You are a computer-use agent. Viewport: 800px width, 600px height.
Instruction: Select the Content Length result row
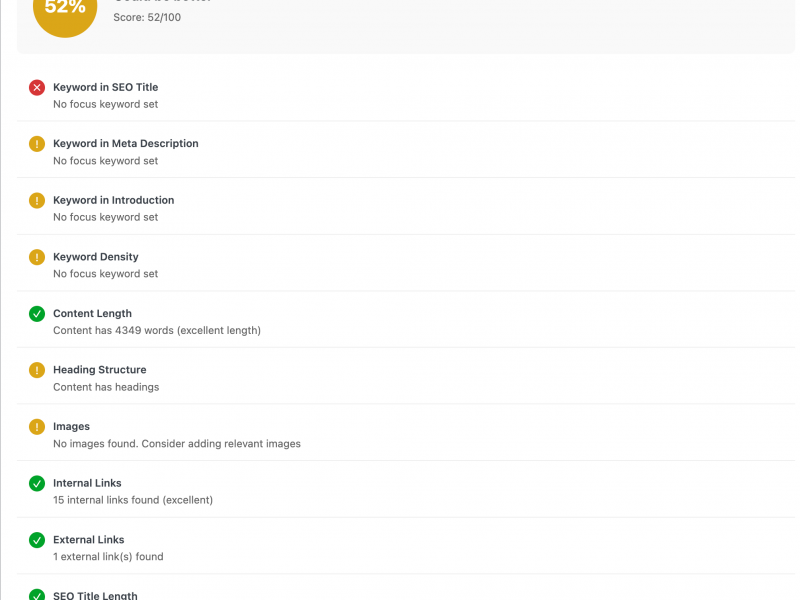click(400, 321)
